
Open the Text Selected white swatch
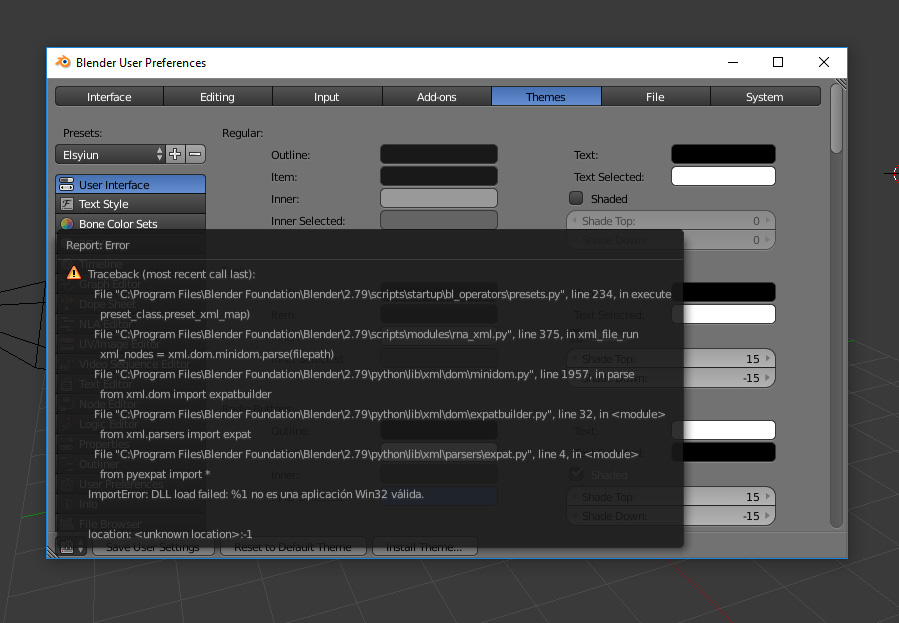click(723, 177)
